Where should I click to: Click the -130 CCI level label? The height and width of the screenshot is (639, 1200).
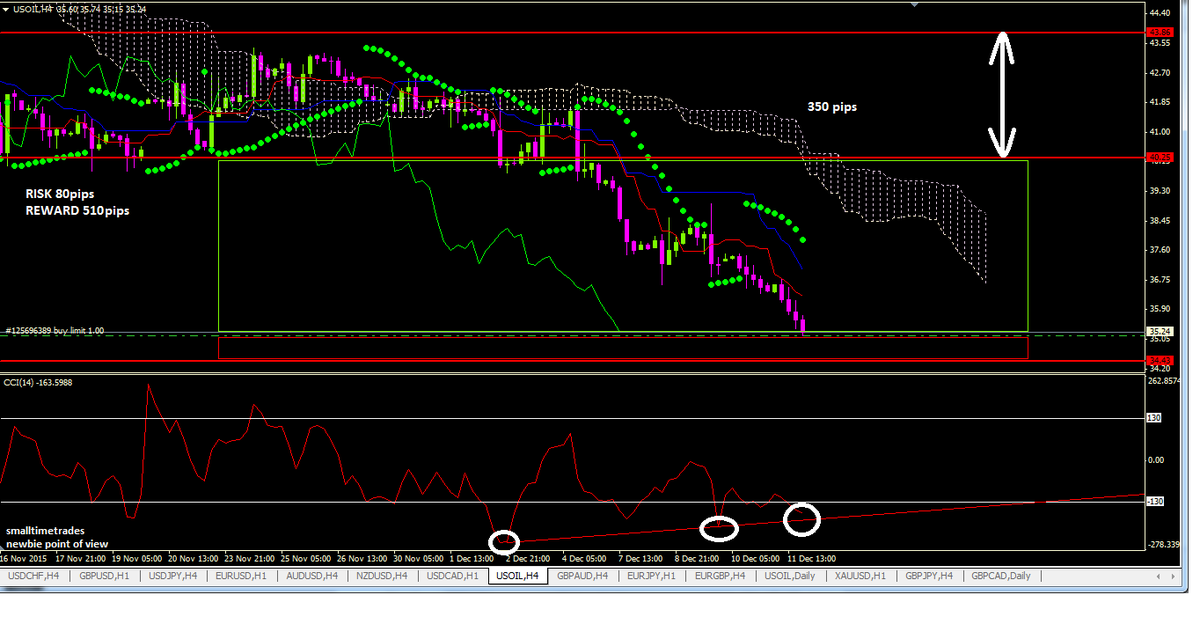point(1154,501)
